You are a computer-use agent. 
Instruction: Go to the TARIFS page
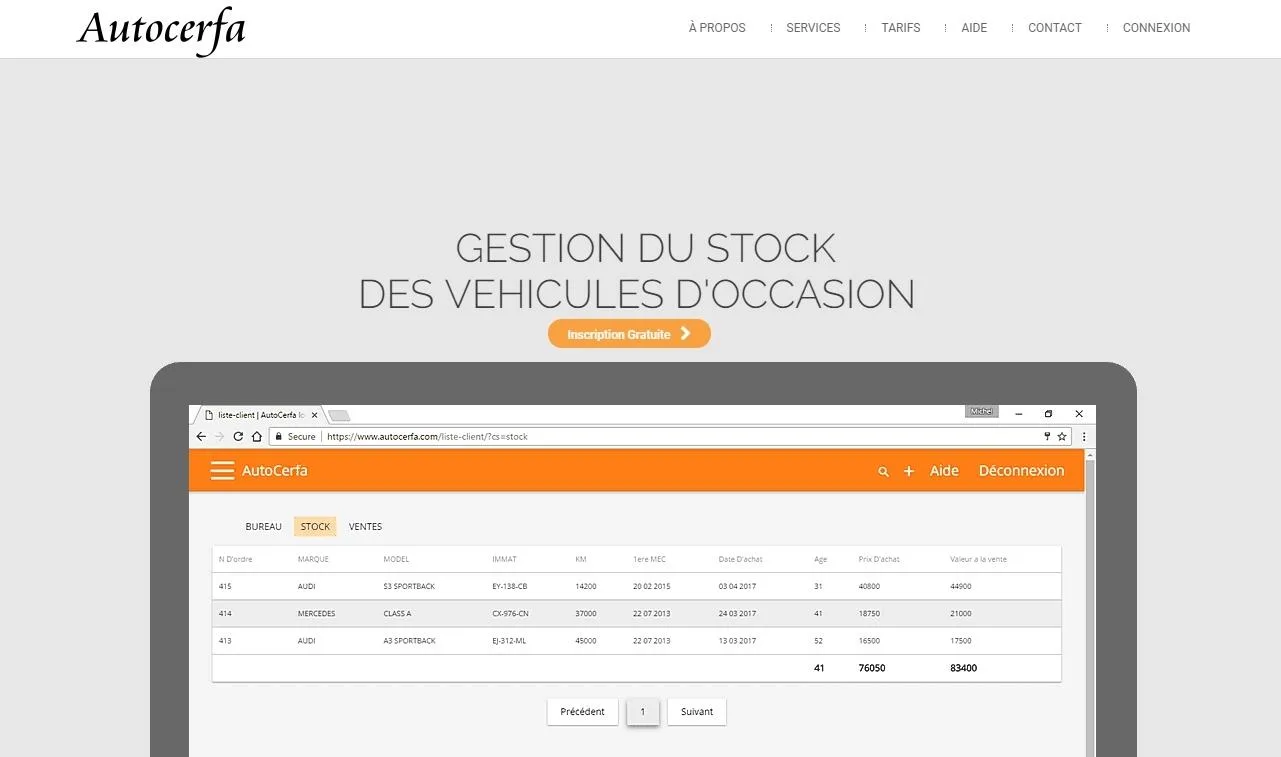(901, 28)
